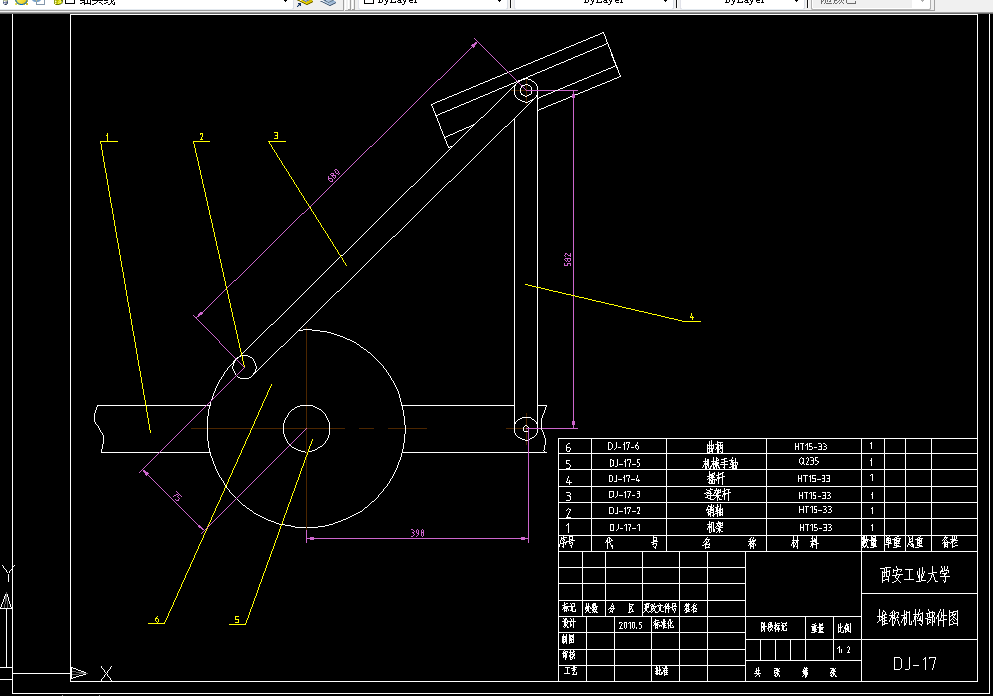Select balloon number 5 leader label
The image size is (993, 696).
pos(237,620)
